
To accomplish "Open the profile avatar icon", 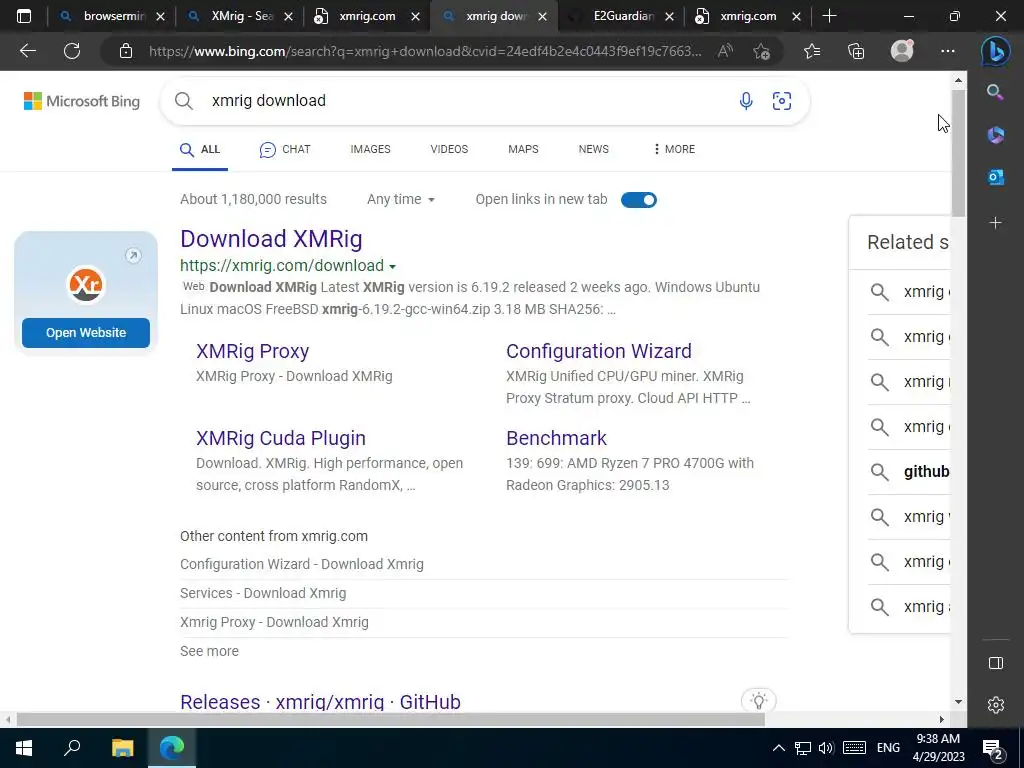I will [x=902, y=51].
